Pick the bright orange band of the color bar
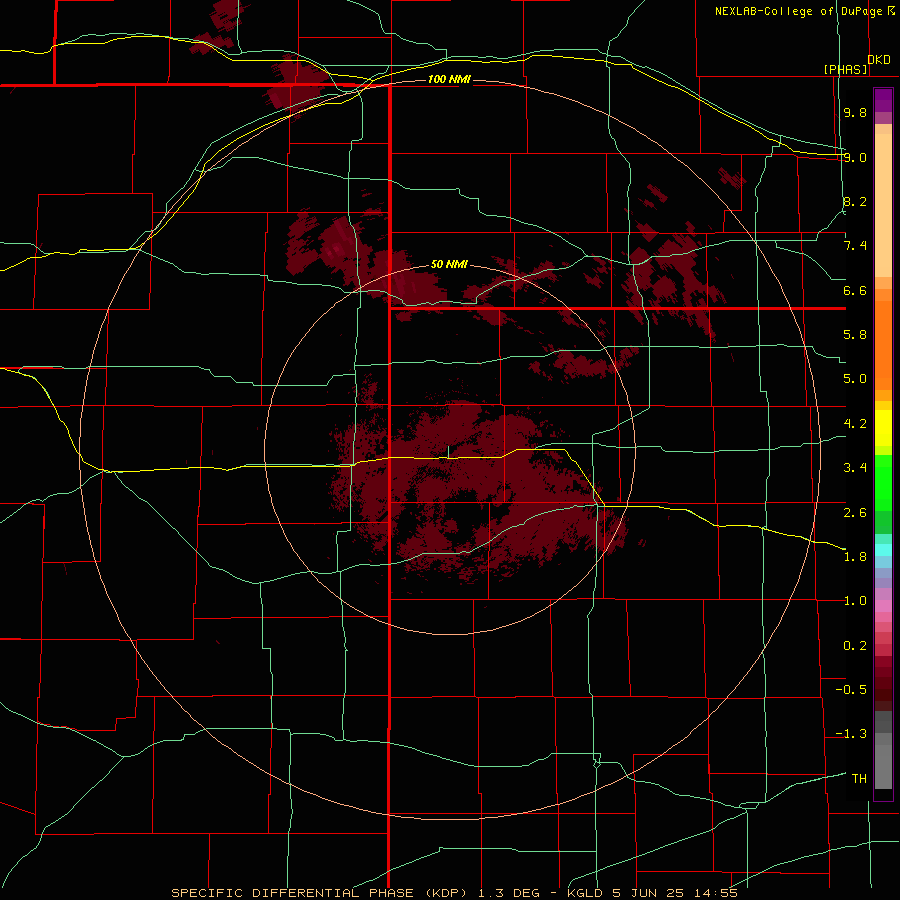The height and width of the screenshot is (900, 900). [x=883, y=345]
